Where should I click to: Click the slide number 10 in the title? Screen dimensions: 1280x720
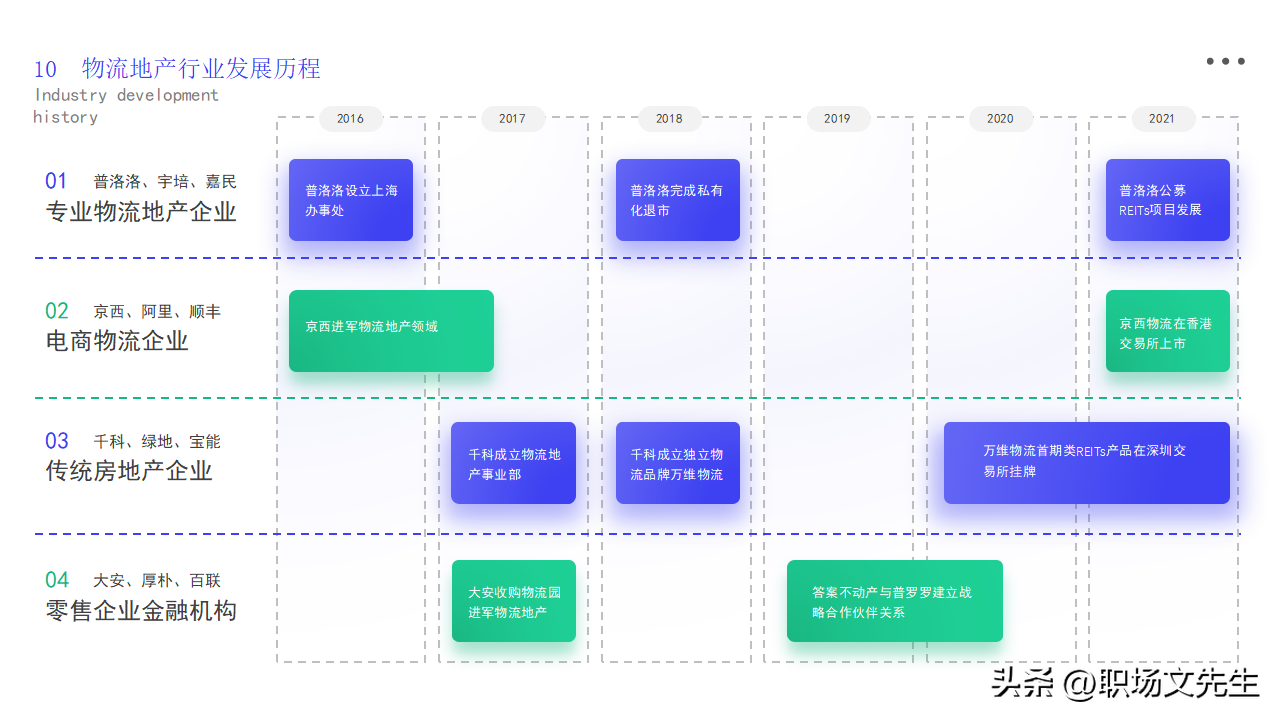pos(45,69)
